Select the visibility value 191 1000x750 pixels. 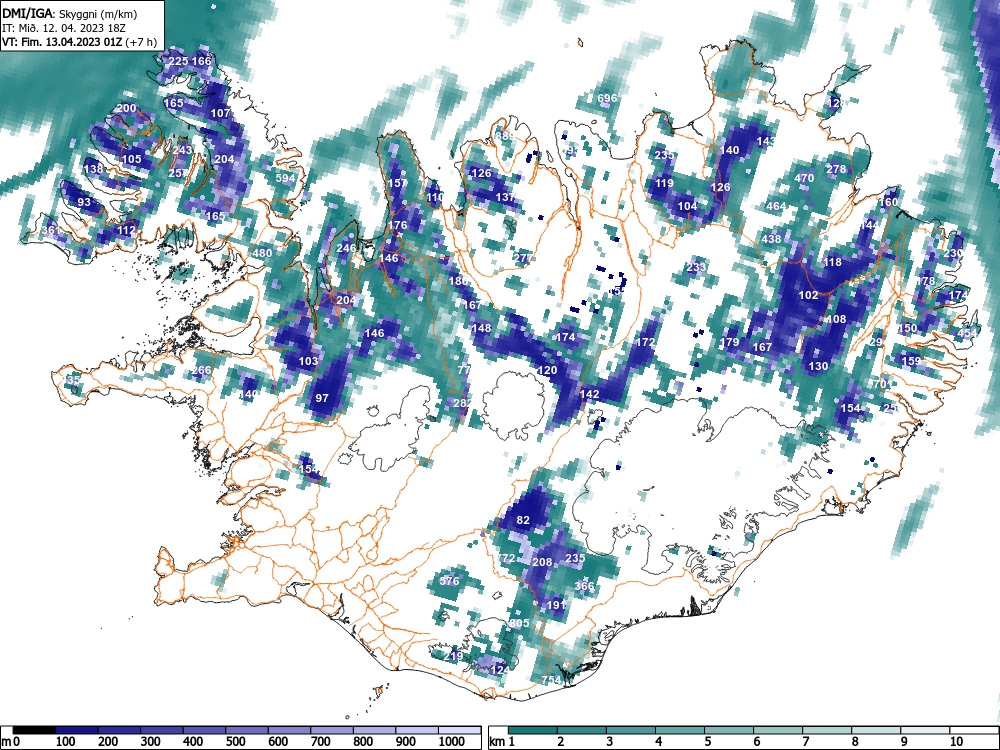pyautogui.click(x=556, y=605)
